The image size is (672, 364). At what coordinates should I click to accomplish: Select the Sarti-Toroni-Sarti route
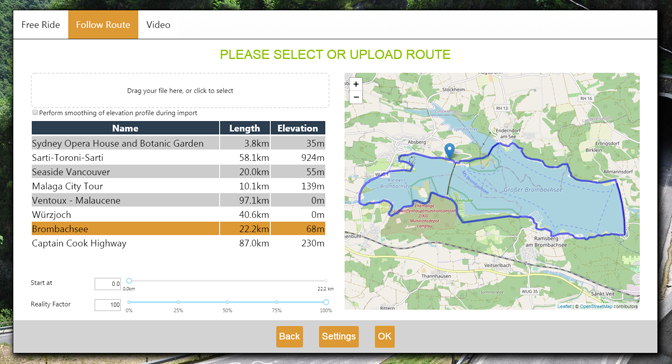point(178,158)
